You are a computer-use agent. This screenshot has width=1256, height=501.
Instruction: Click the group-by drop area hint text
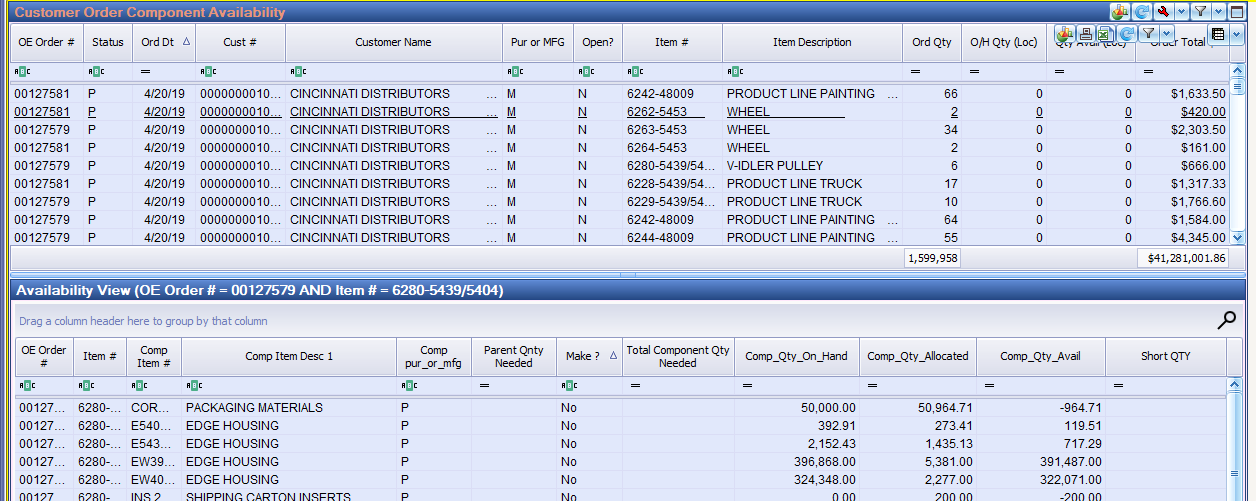point(143,321)
